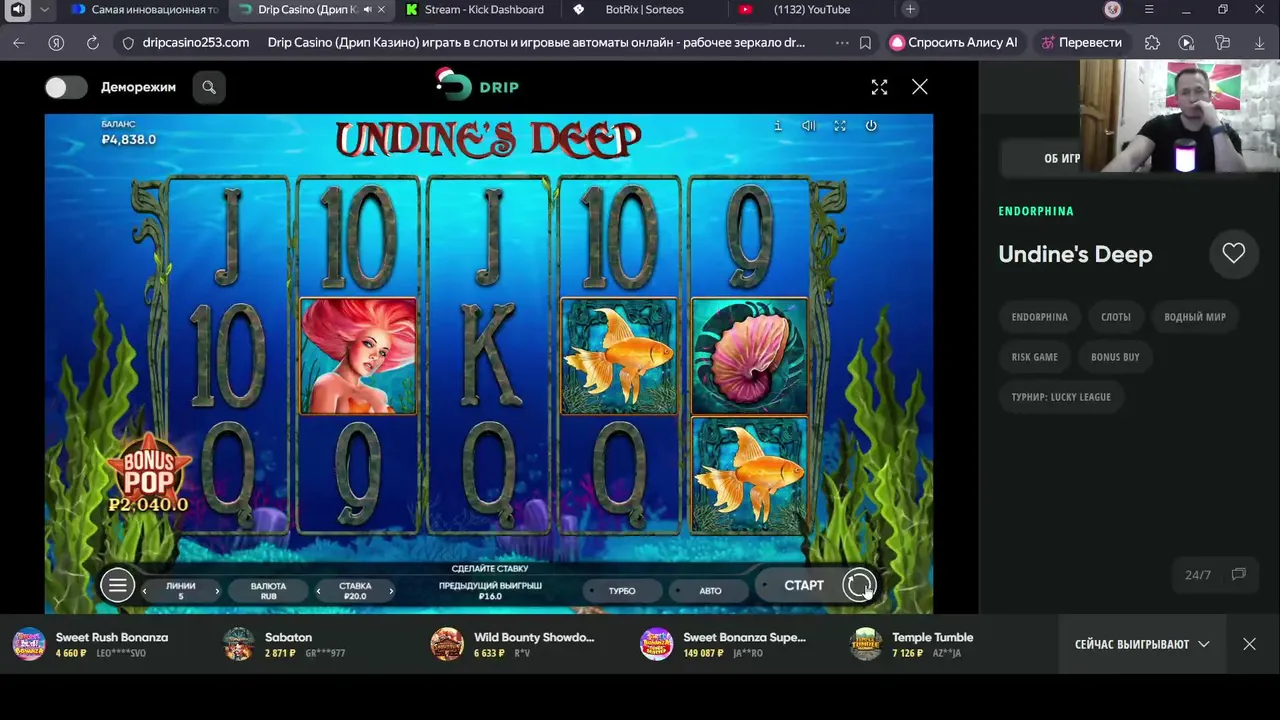1280x720 pixels.
Task: Click the dripcasino253.com address field
Action: coord(196,43)
